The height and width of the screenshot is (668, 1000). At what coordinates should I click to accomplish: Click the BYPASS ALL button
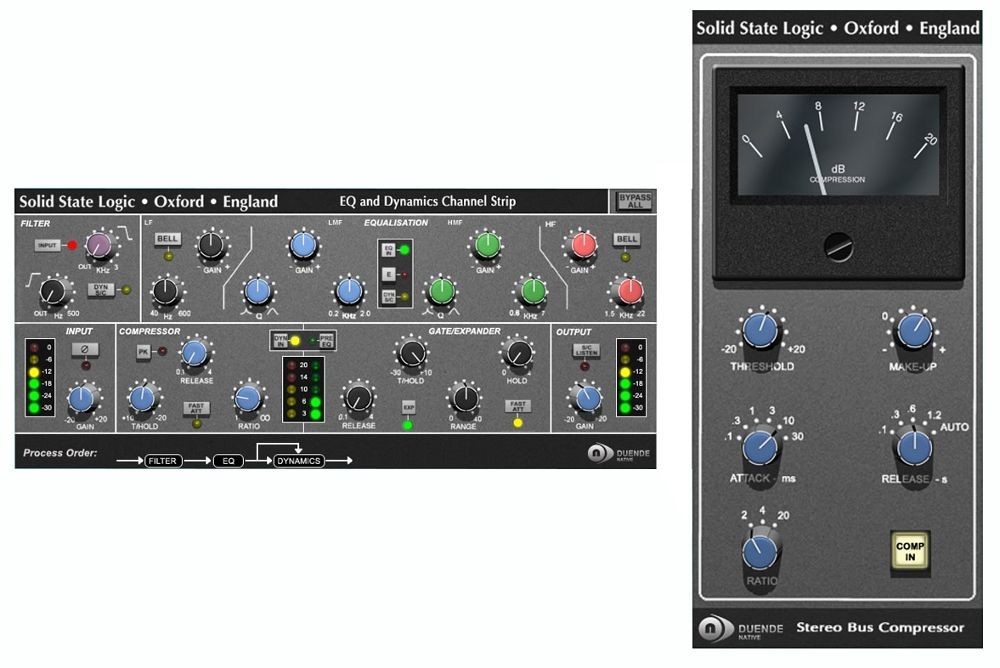635,201
